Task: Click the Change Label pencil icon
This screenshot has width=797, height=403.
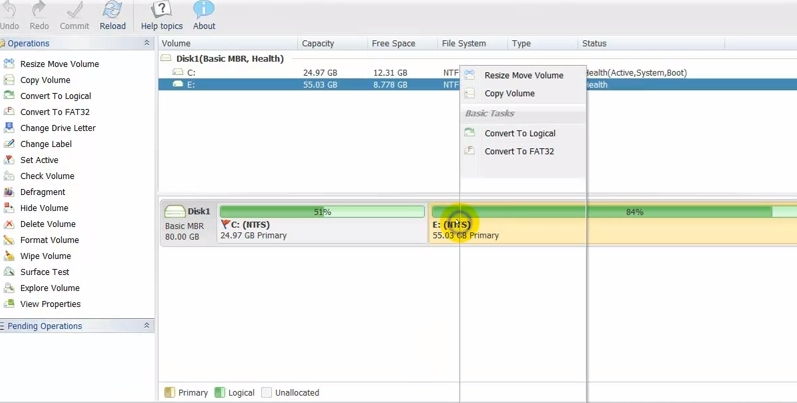Action: 9,144
